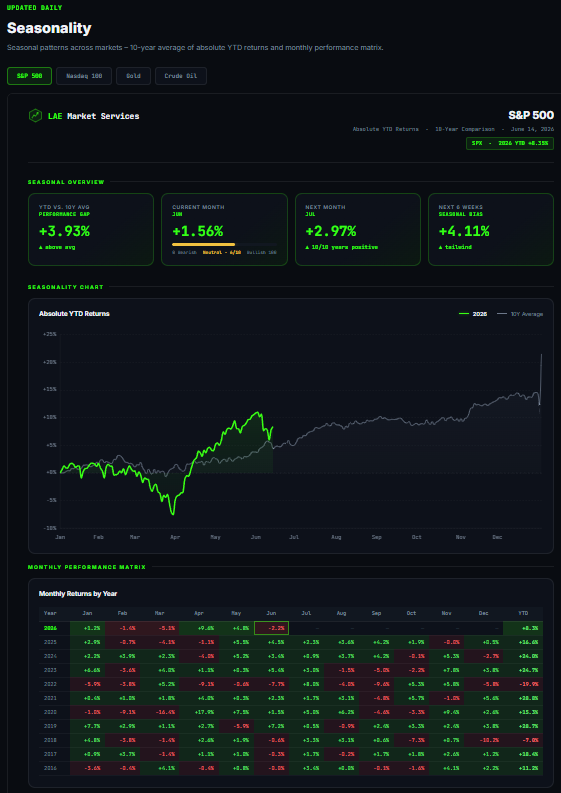
Task: Click the highlighted 2026 Jun -2.2% cell
Action: tap(271, 628)
